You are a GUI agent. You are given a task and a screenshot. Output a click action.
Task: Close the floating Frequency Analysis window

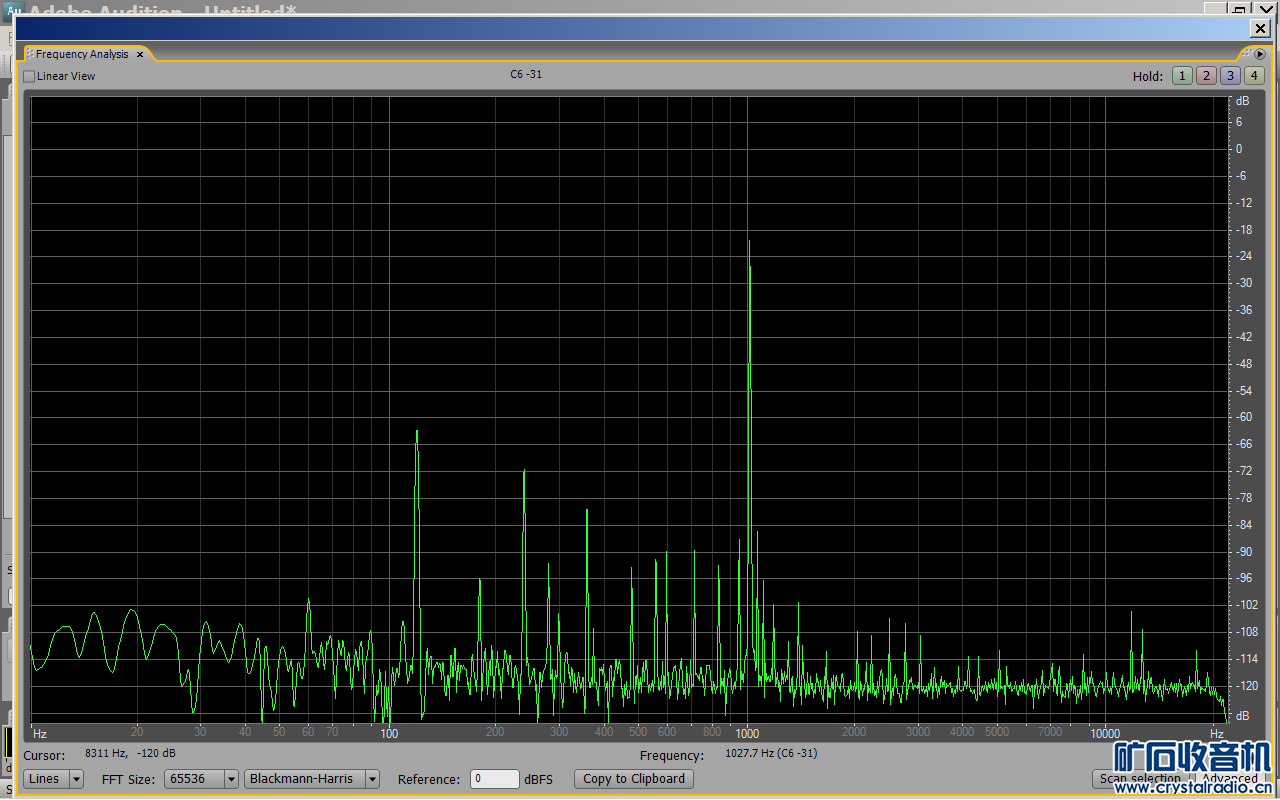(x=1260, y=29)
